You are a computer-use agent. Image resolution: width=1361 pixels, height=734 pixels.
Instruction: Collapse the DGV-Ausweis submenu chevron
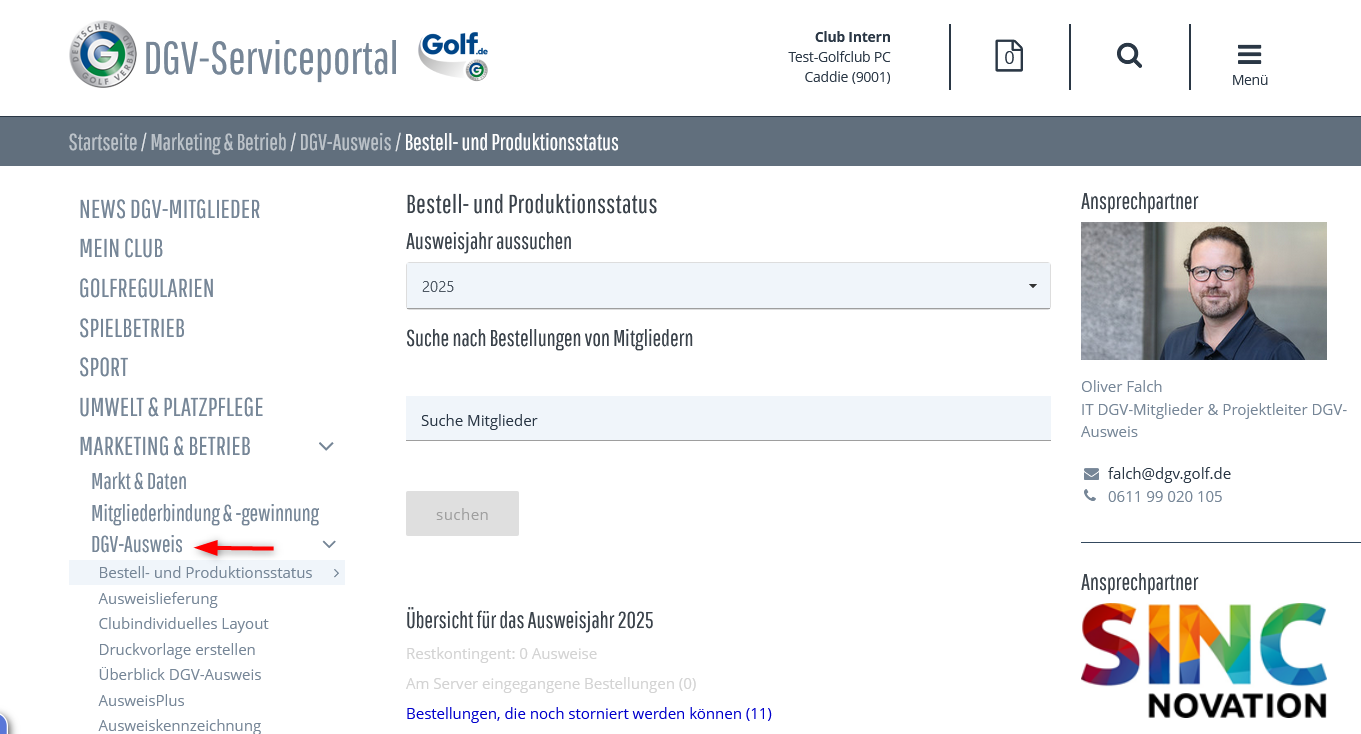[x=329, y=544]
